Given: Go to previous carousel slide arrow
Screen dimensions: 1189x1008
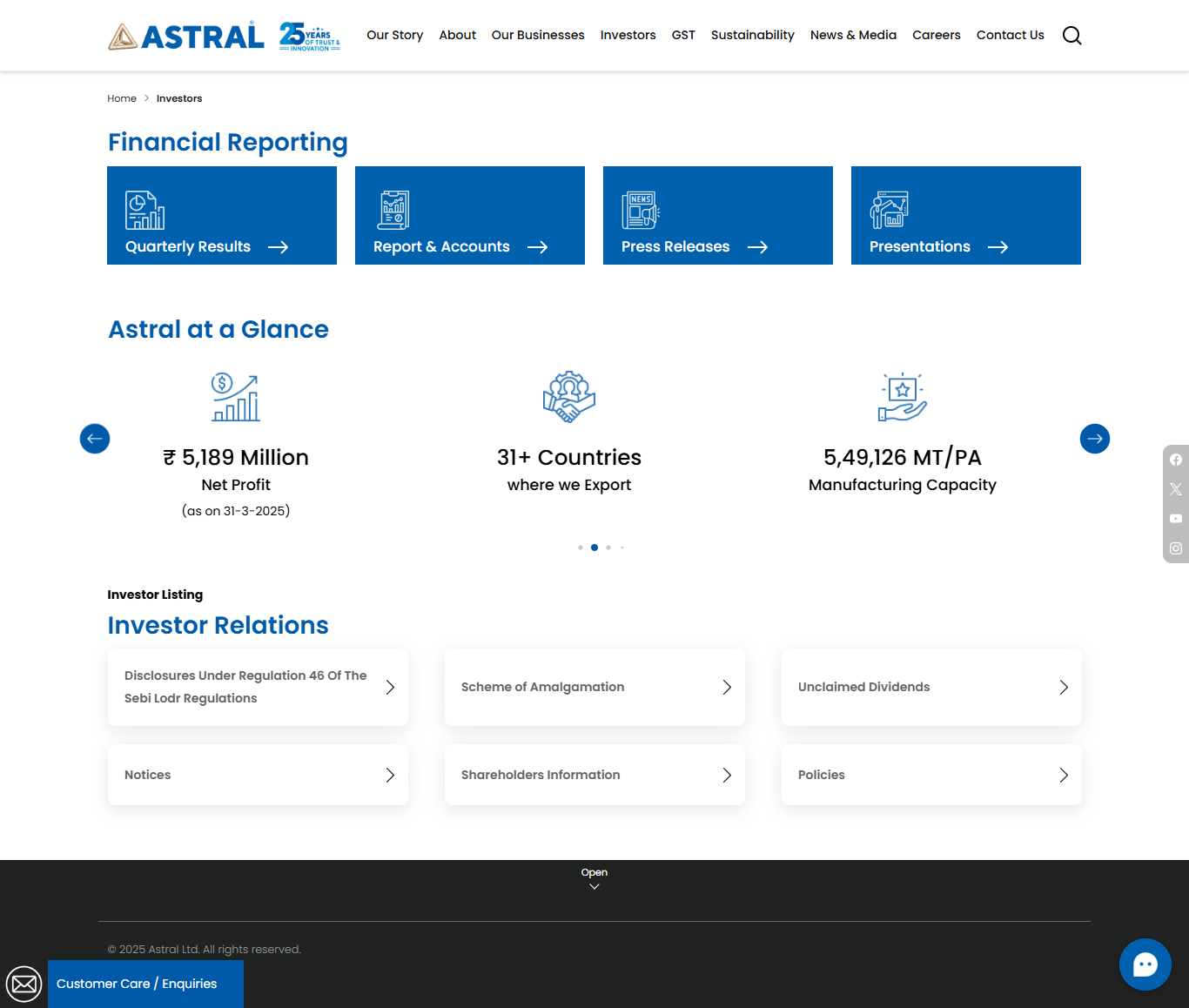Looking at the screenshot, I should pos(95,439).
